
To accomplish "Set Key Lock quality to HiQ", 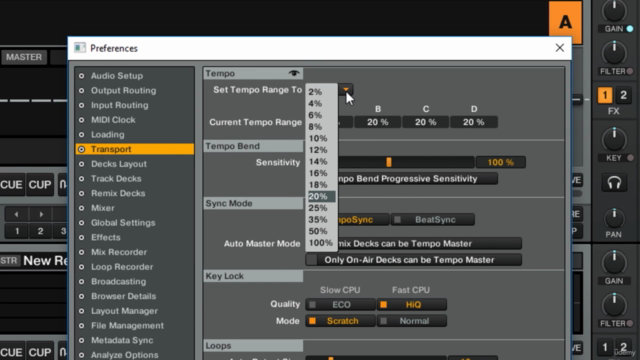I will [412, 304].
